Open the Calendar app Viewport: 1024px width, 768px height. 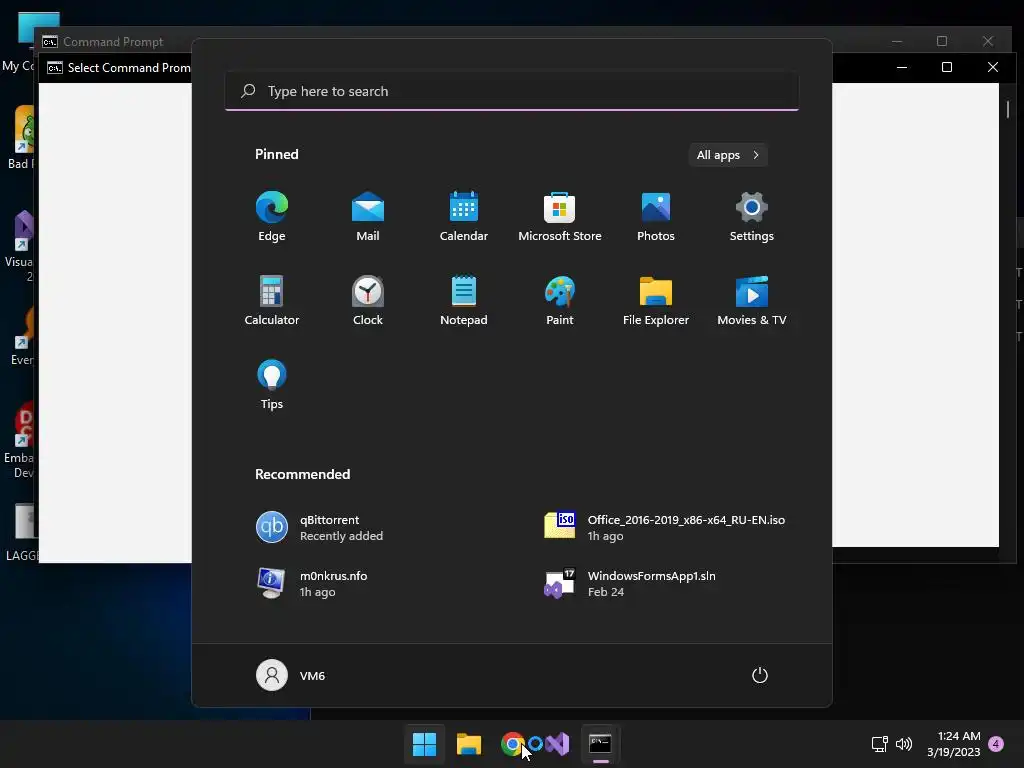pos(464,217)
